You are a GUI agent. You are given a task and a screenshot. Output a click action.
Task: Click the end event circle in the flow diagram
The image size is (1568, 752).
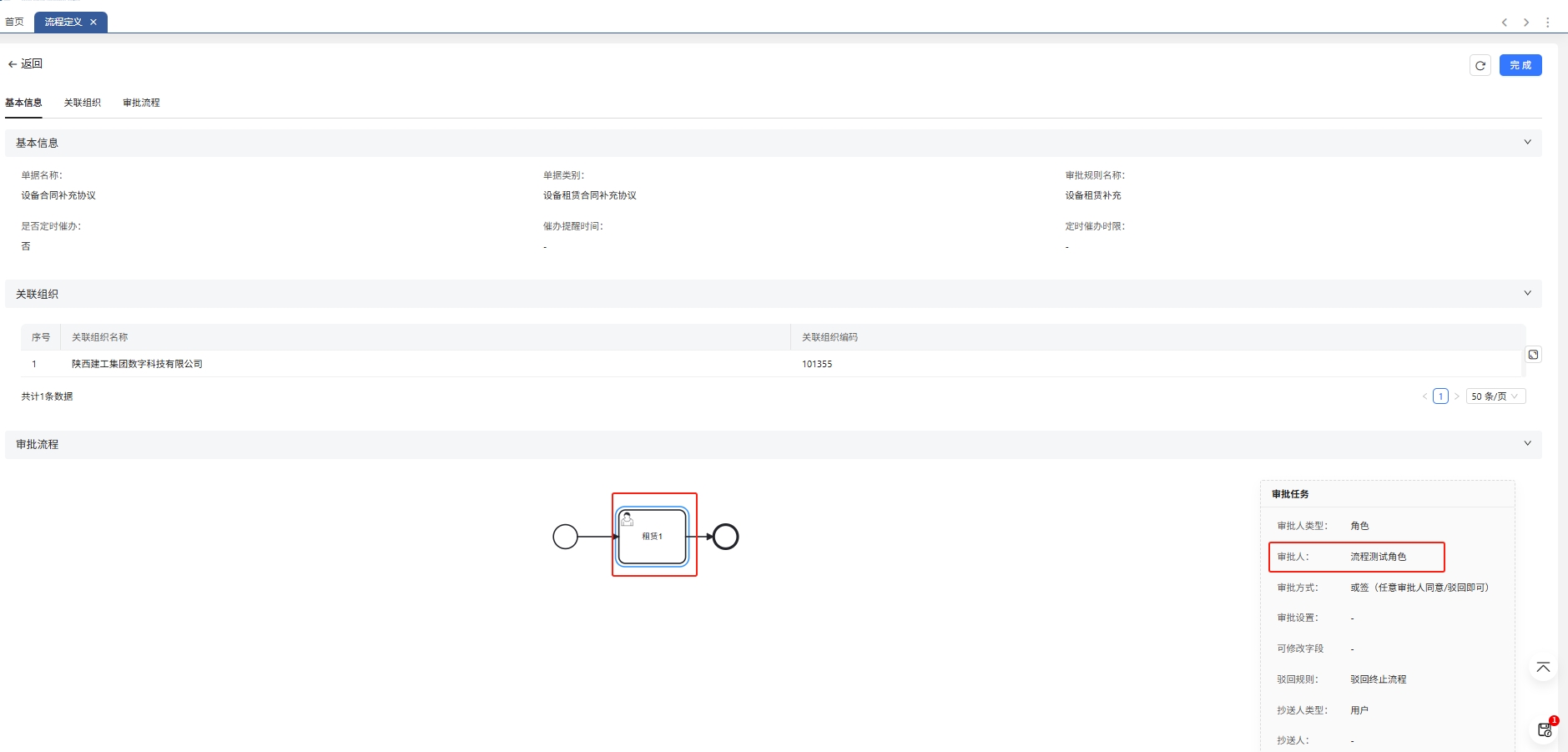pyautogui.click(x=725, y=537)
